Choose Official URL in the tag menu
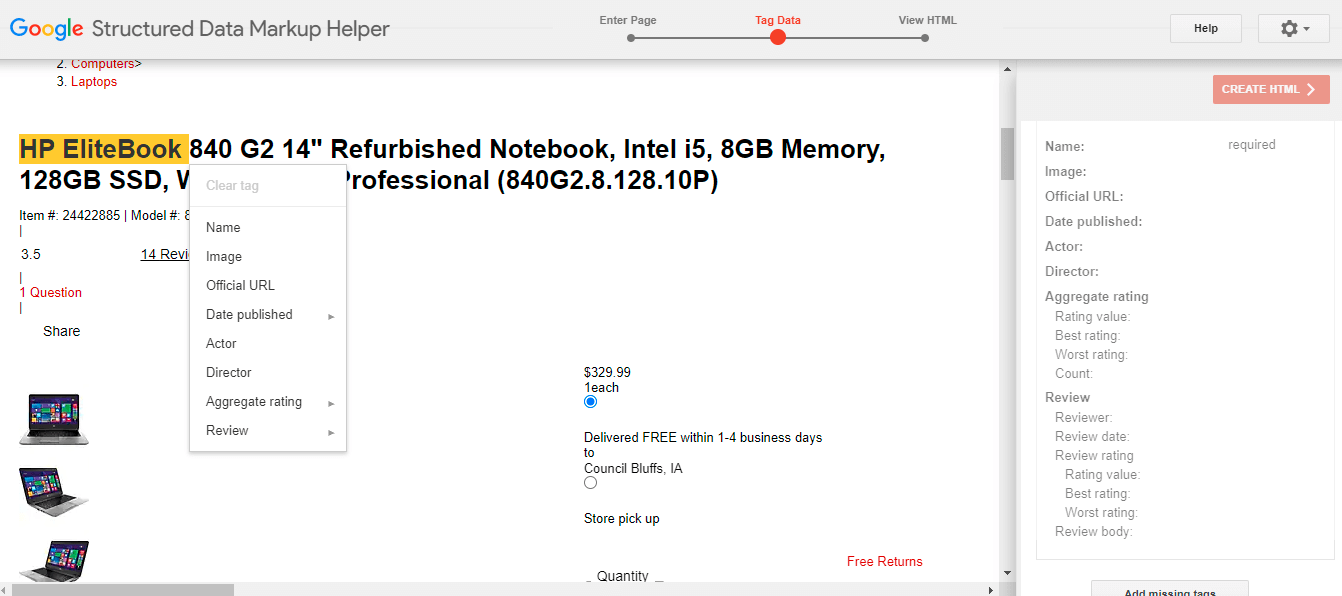1342x596 pixels. click(x=240, y=286)
